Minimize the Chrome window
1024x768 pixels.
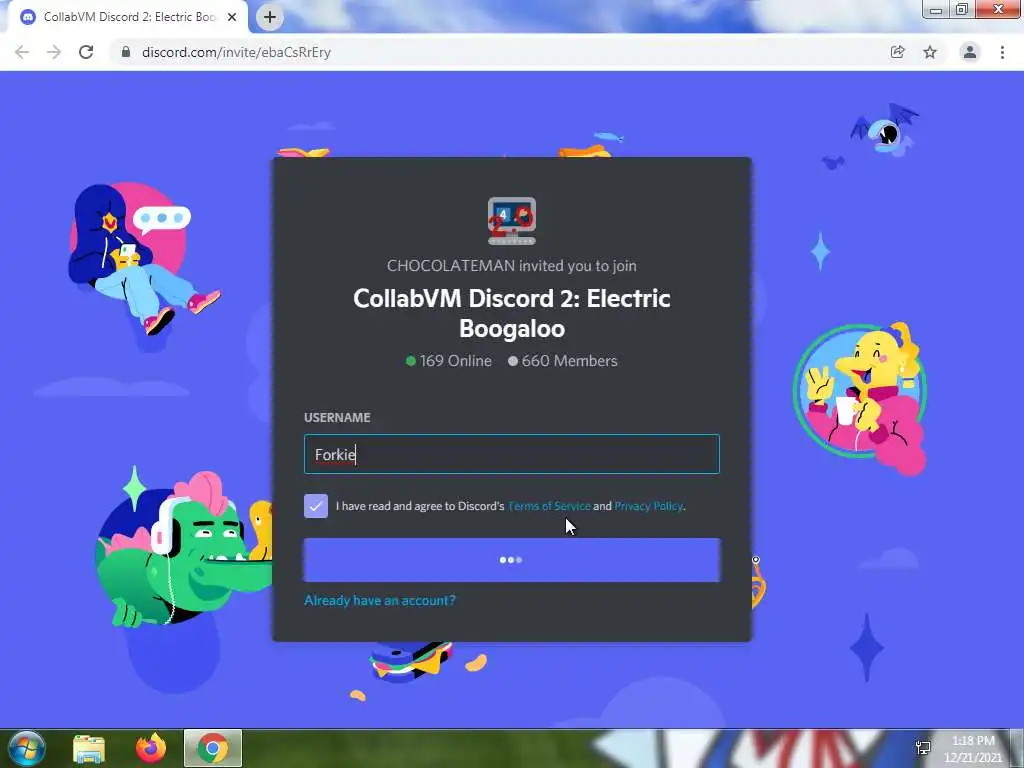coord(936,9)
